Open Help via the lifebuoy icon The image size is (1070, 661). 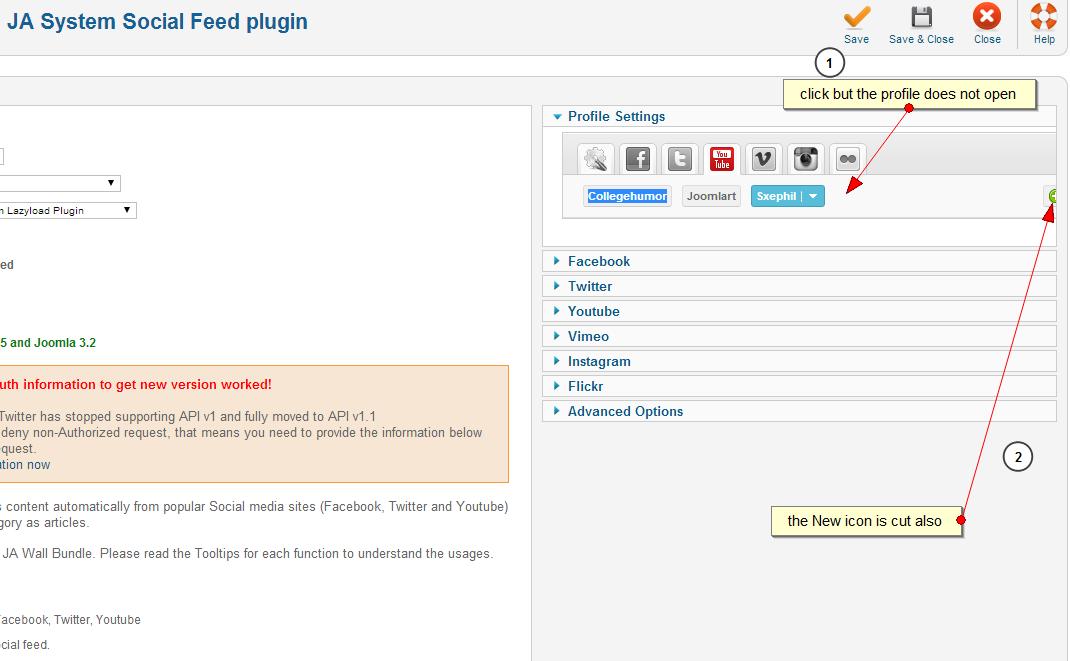1044,18
